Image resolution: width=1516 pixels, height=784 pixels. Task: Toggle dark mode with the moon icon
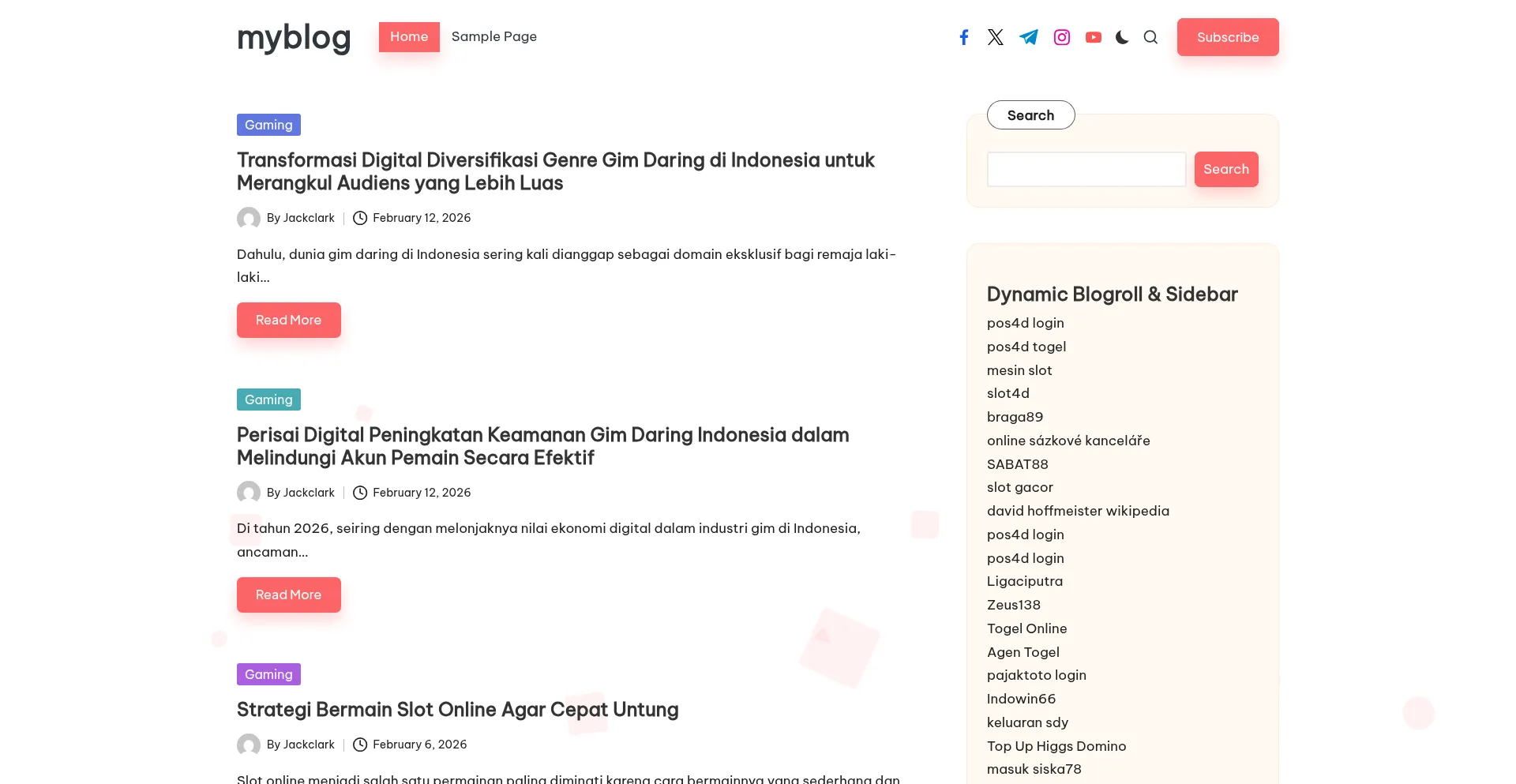(x=1122, y=37)
